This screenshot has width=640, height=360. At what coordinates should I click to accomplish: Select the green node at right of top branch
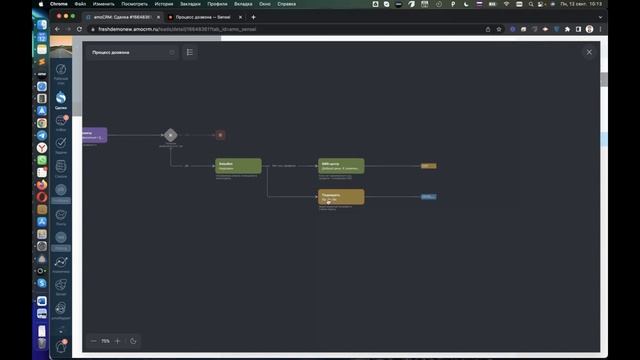341,166
